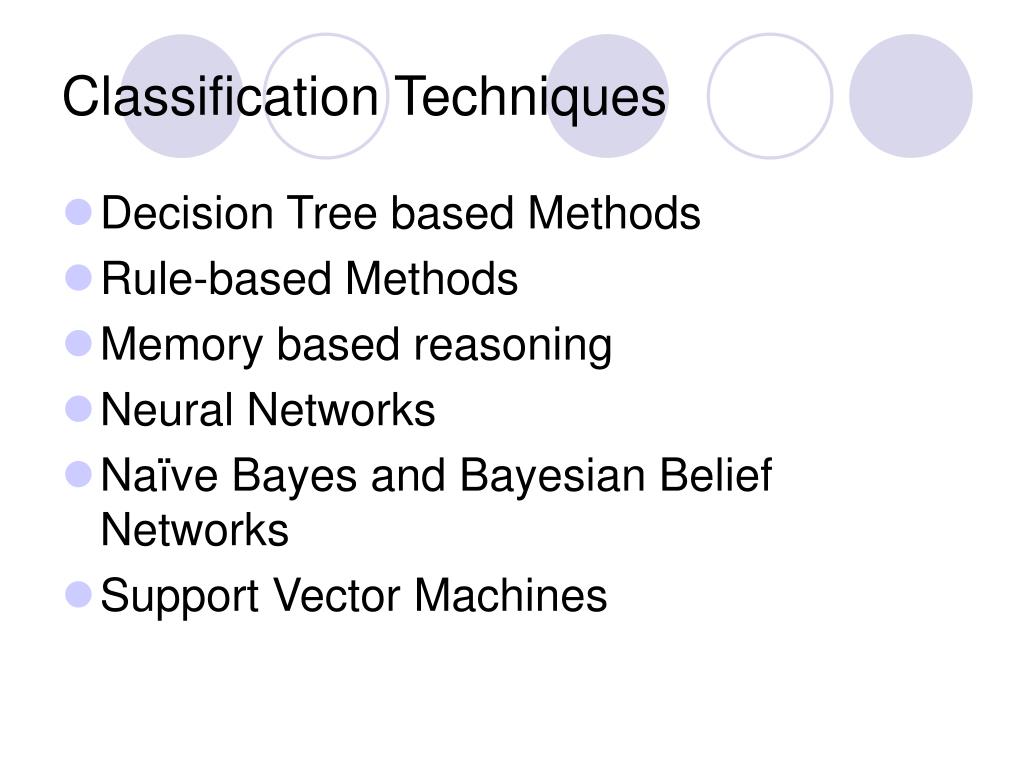Click the bullet dot beside Neural Networks
The width and height of the screenshot is (1024, 768).
pos(78,409)
